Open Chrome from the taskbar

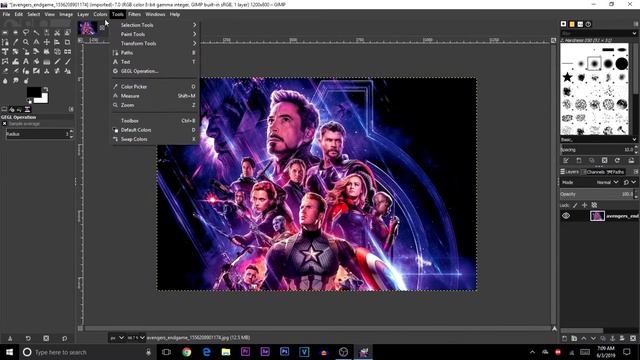pos(187,352)
